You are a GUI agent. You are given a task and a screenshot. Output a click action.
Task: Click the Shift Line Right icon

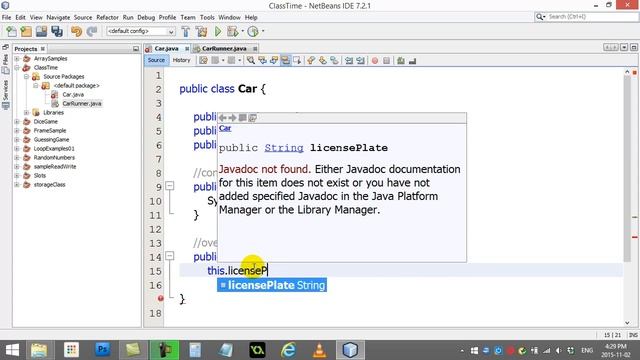coord(360,61)
